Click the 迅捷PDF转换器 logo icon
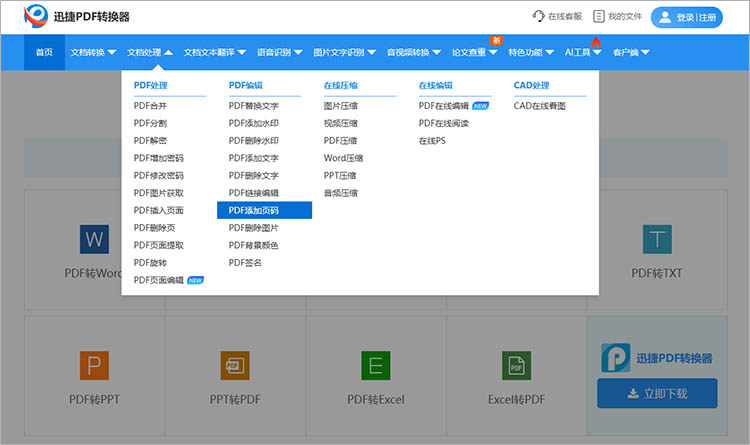 click(36, 16)
